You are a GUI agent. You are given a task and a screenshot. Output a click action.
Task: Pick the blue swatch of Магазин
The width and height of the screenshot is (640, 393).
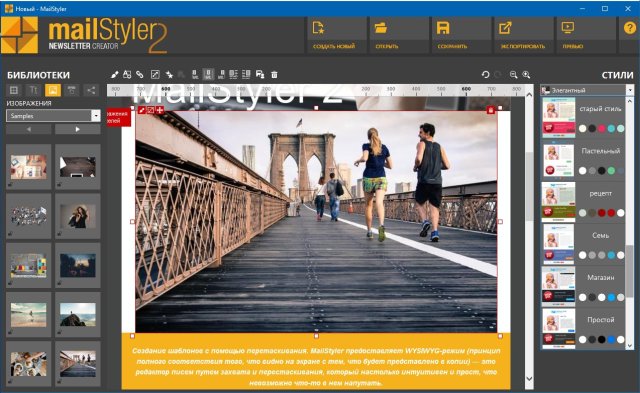click(611, 298)
